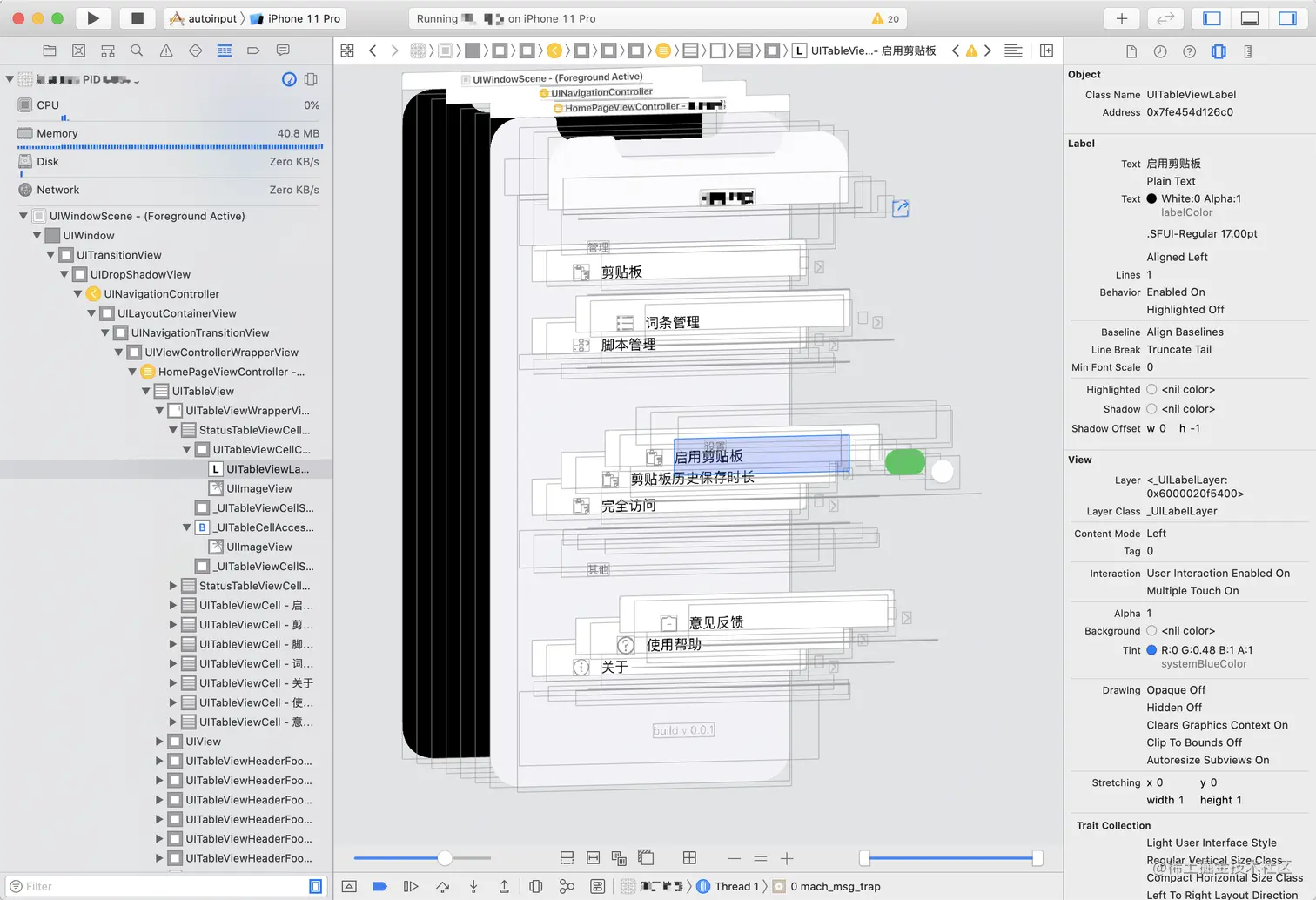Screen dimensions: 1316x900
Task: Collapse the HomePageViewController tree row
Action: click(x=132, y=372)
